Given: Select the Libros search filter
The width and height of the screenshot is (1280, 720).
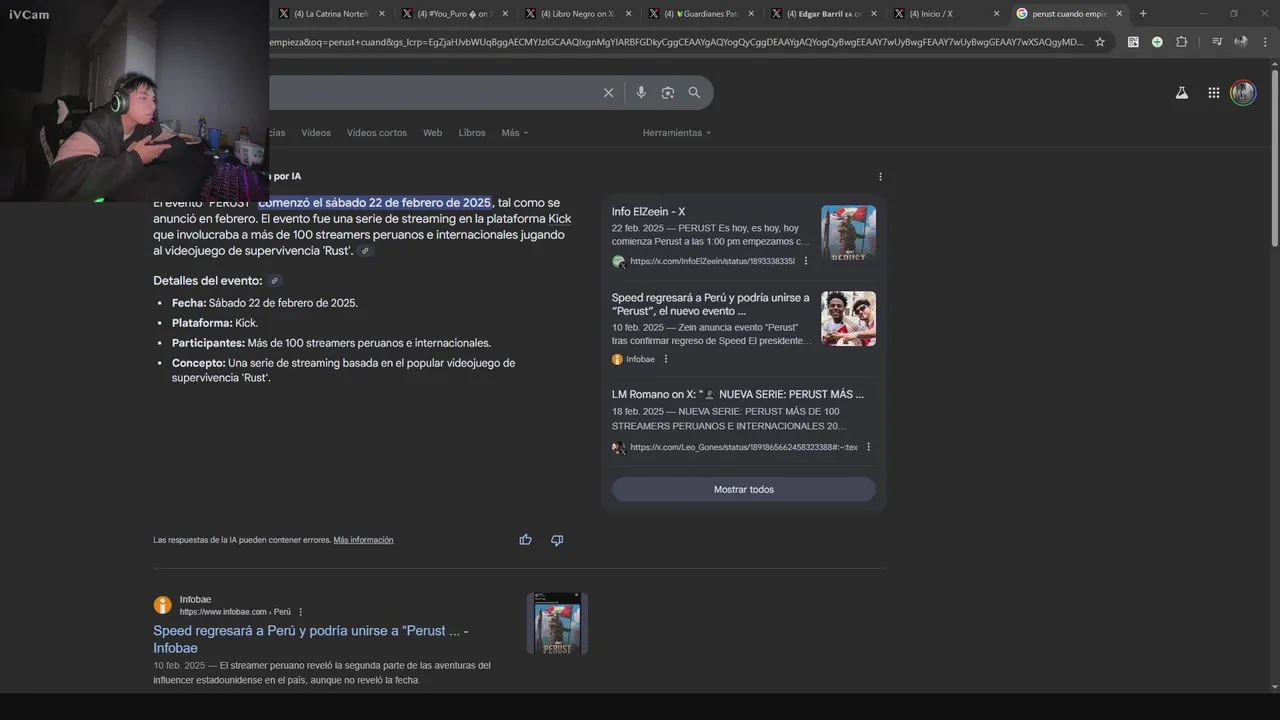Looking at the screenshot, I should click(x=472, y=133).
